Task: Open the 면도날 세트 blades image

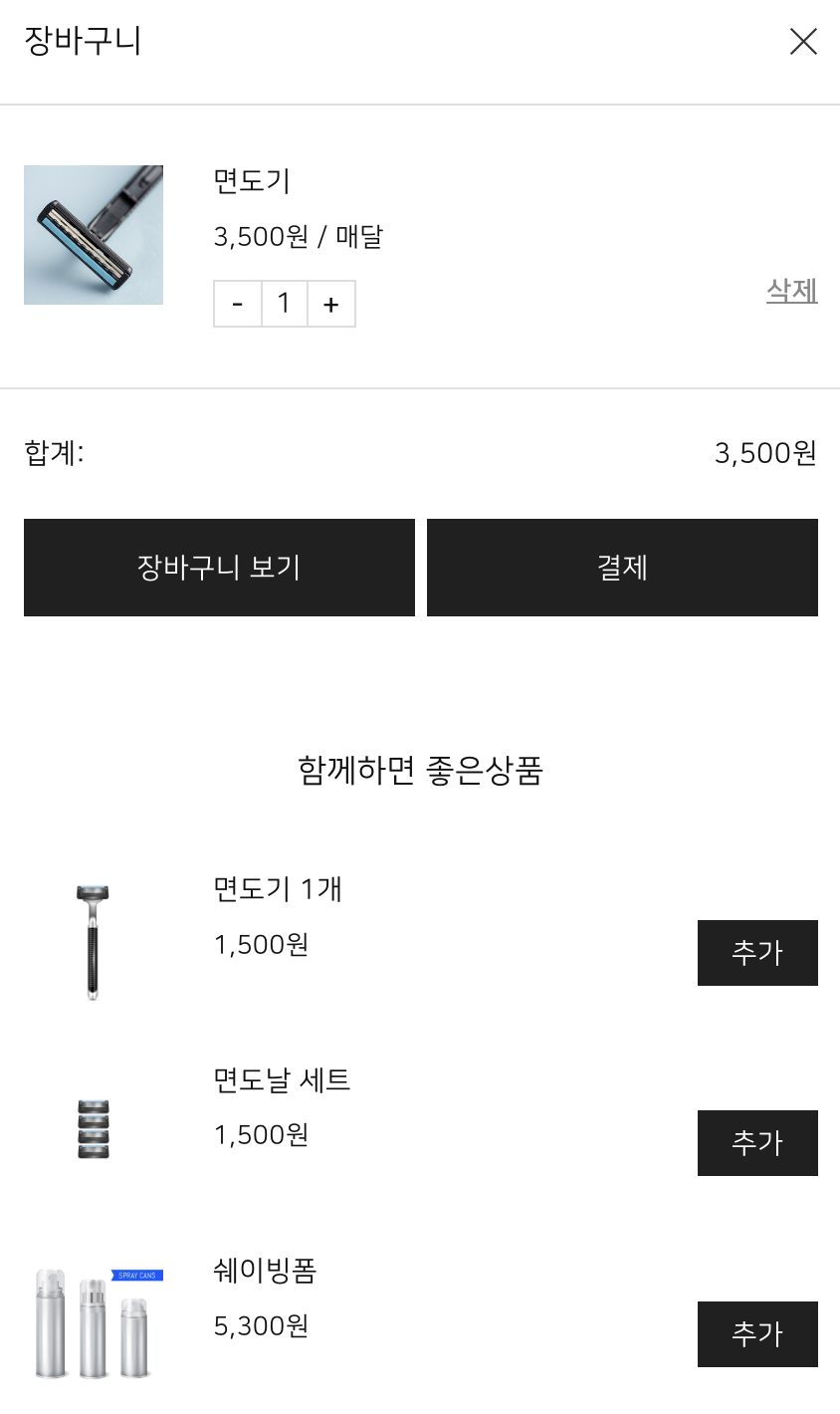Action: coord(94,1129)
